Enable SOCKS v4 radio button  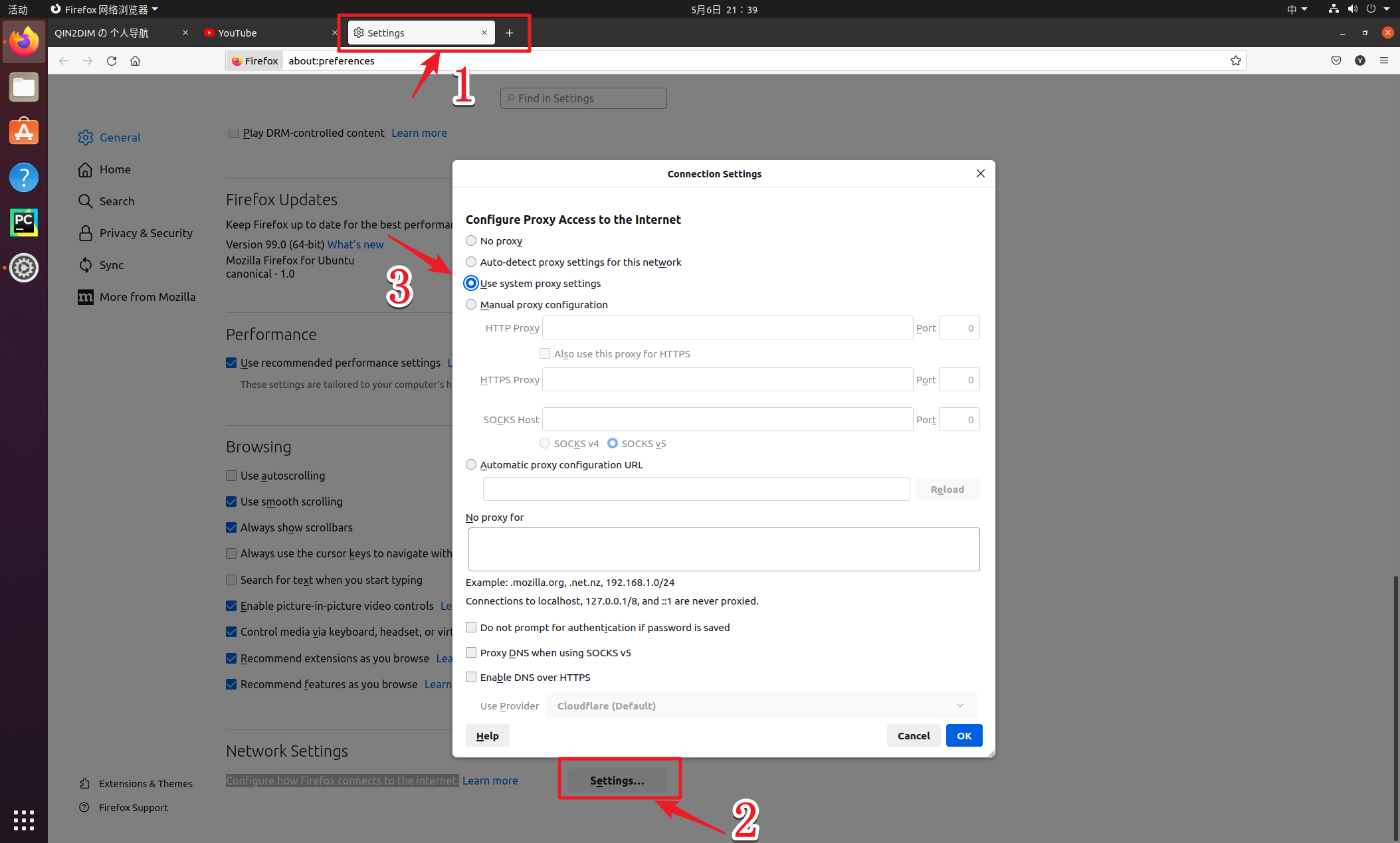coord(545,443)
